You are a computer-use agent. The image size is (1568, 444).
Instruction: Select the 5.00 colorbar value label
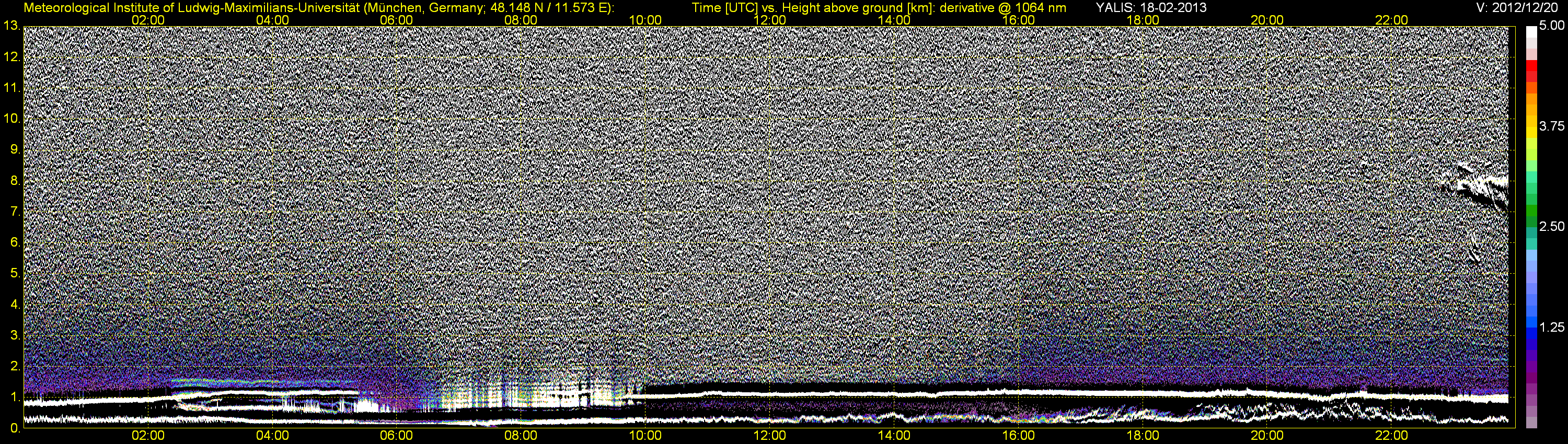1552,26
